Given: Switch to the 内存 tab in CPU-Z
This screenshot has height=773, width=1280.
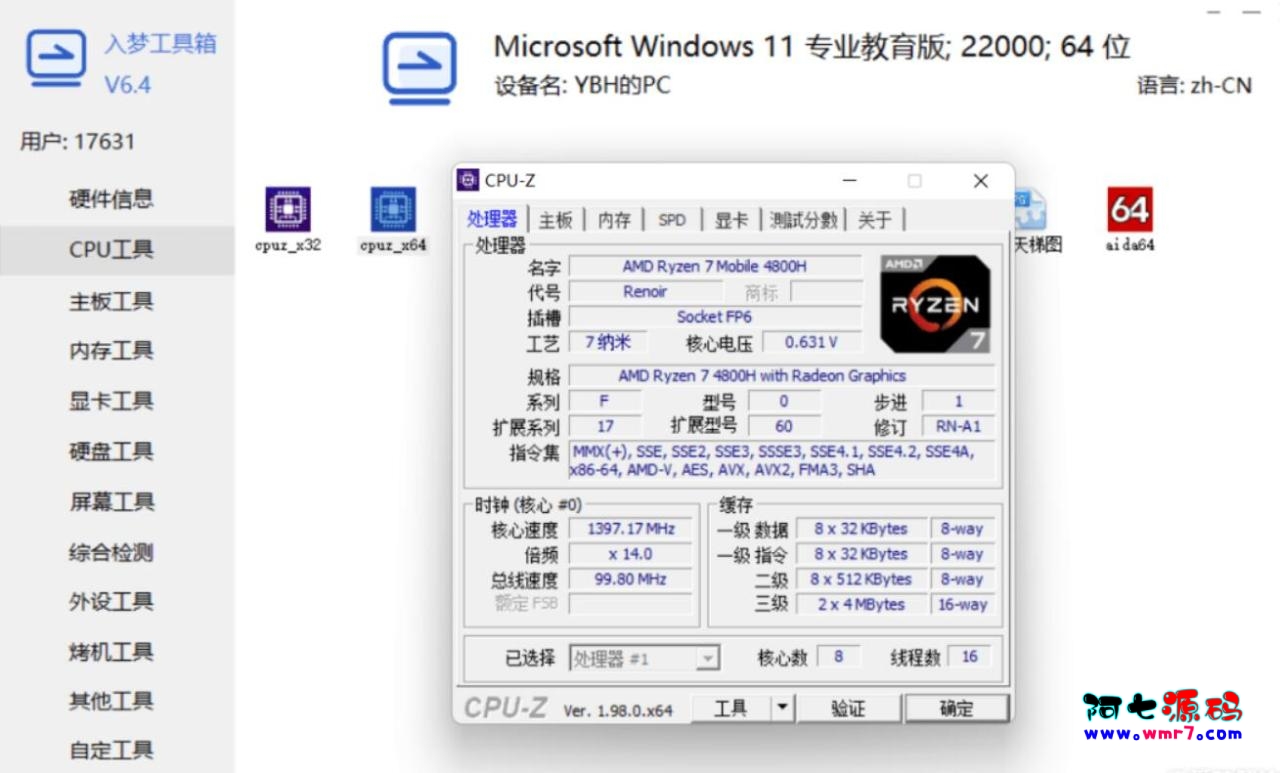Looking at the screenshot, I should point(614,220).
